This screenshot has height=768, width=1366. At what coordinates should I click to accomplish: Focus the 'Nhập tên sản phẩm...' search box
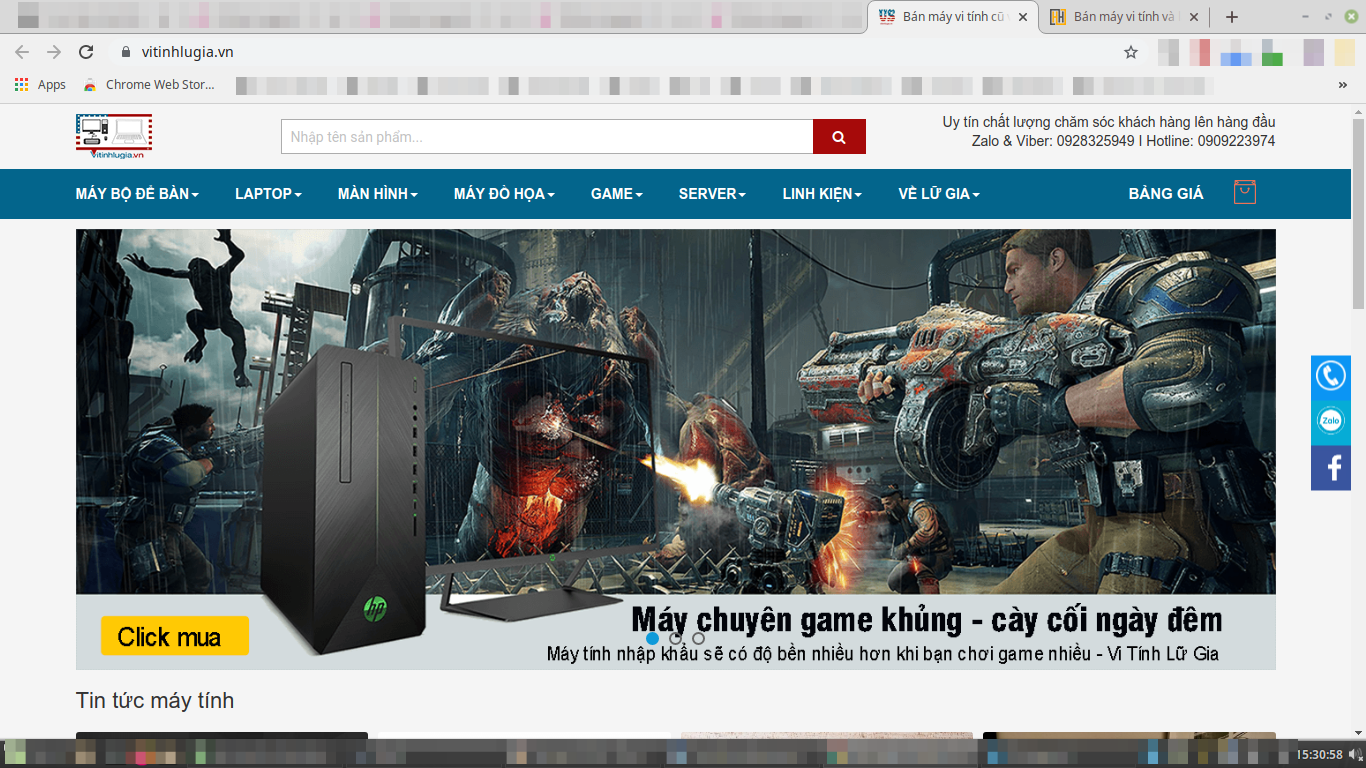click(547, 137)
